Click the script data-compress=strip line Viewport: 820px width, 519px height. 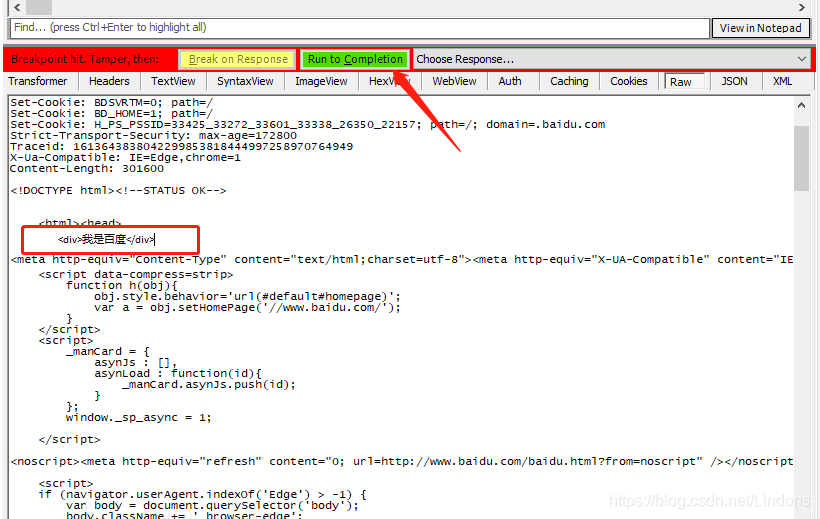click(136, 275)
